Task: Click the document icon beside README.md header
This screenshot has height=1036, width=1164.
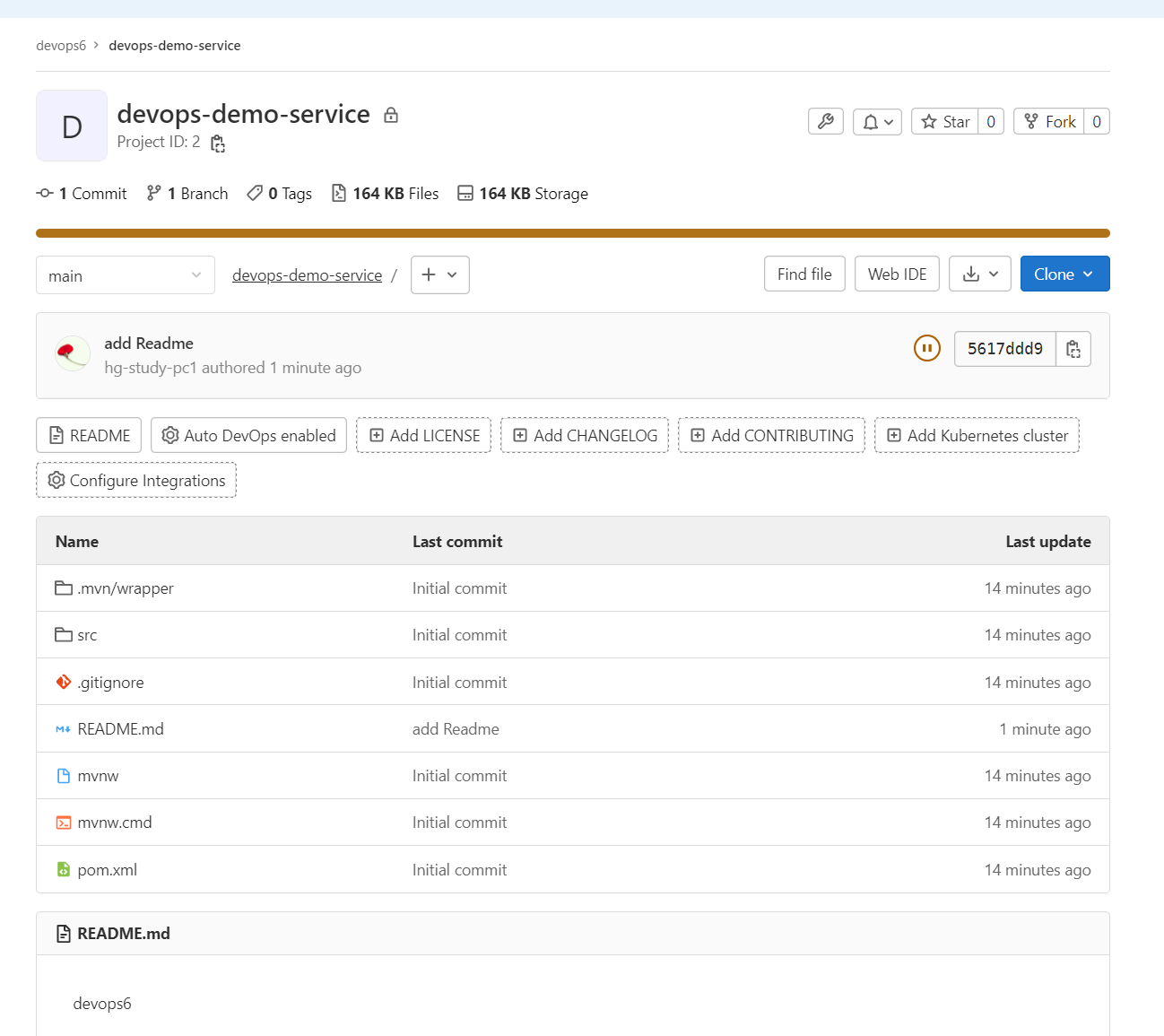Action: point(64,934)
